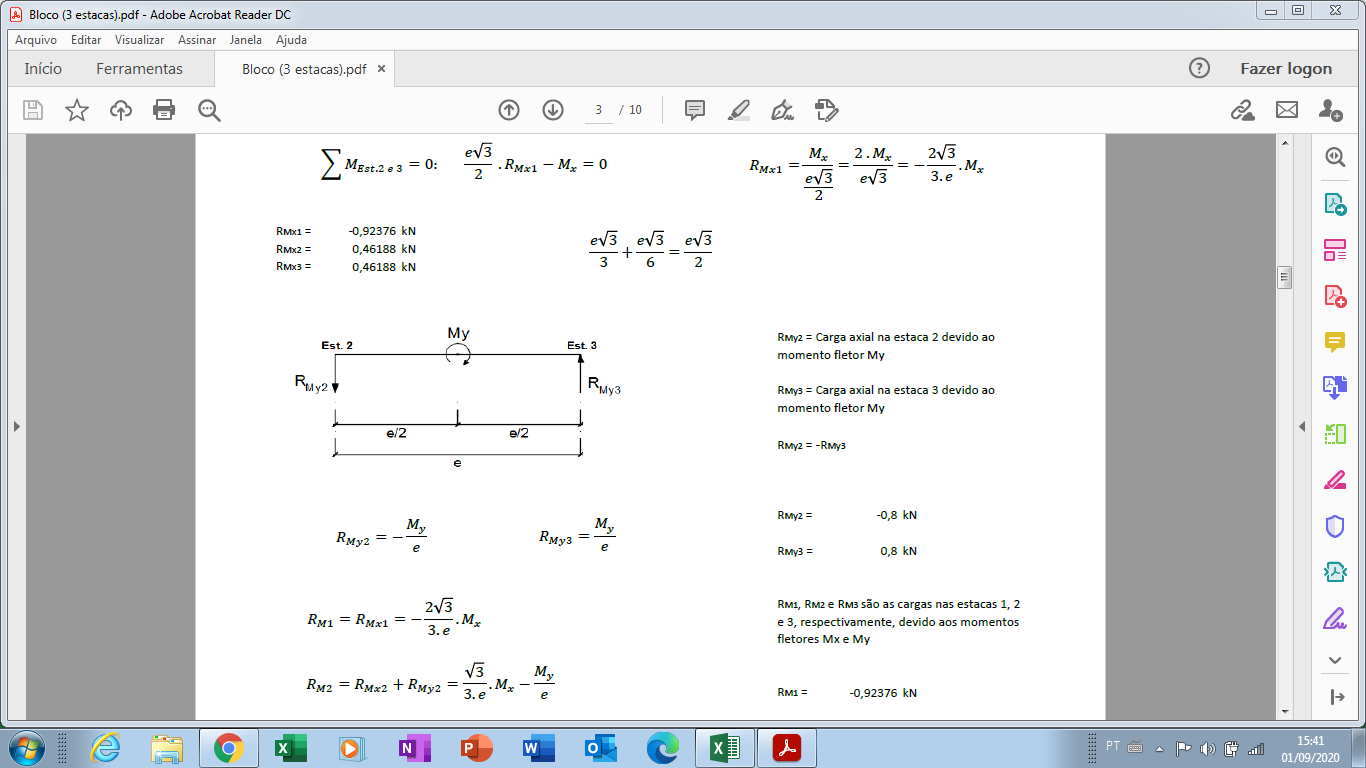Share the file with others via the person-plus icon
This screenshot has width=1366, height=768.
click(x=1330, y=110)
